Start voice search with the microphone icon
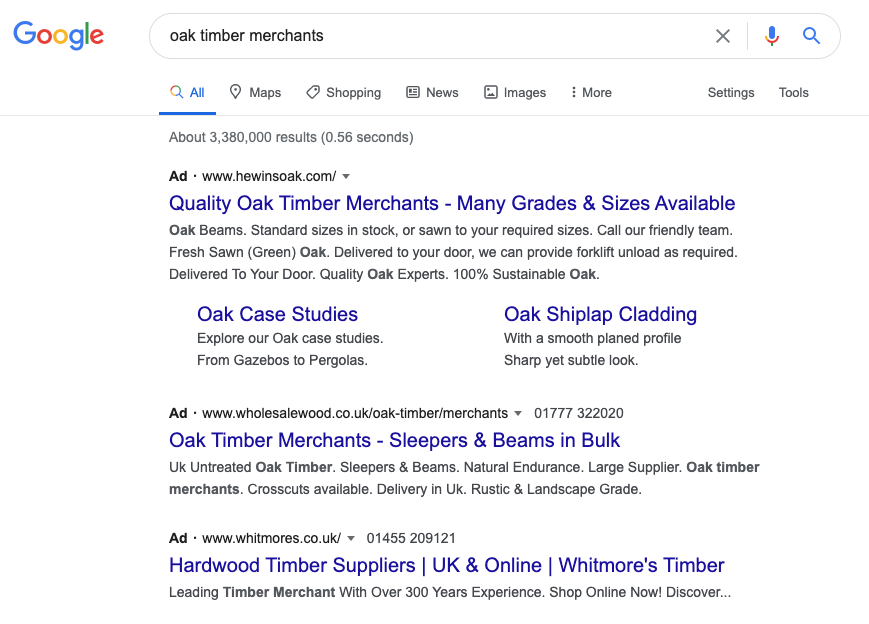 [771, 36]
